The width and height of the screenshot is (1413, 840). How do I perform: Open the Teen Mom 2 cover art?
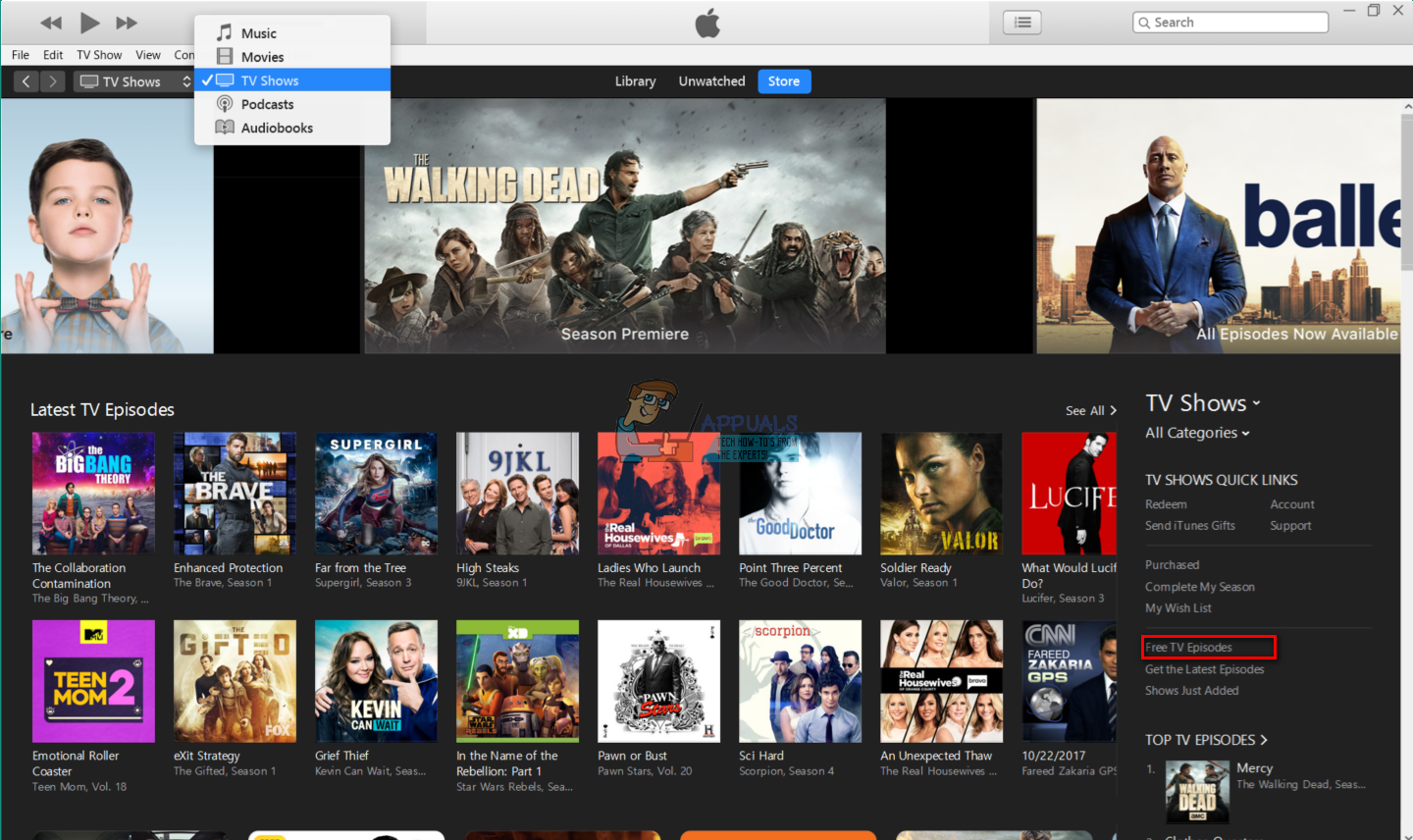click(93, 681)
